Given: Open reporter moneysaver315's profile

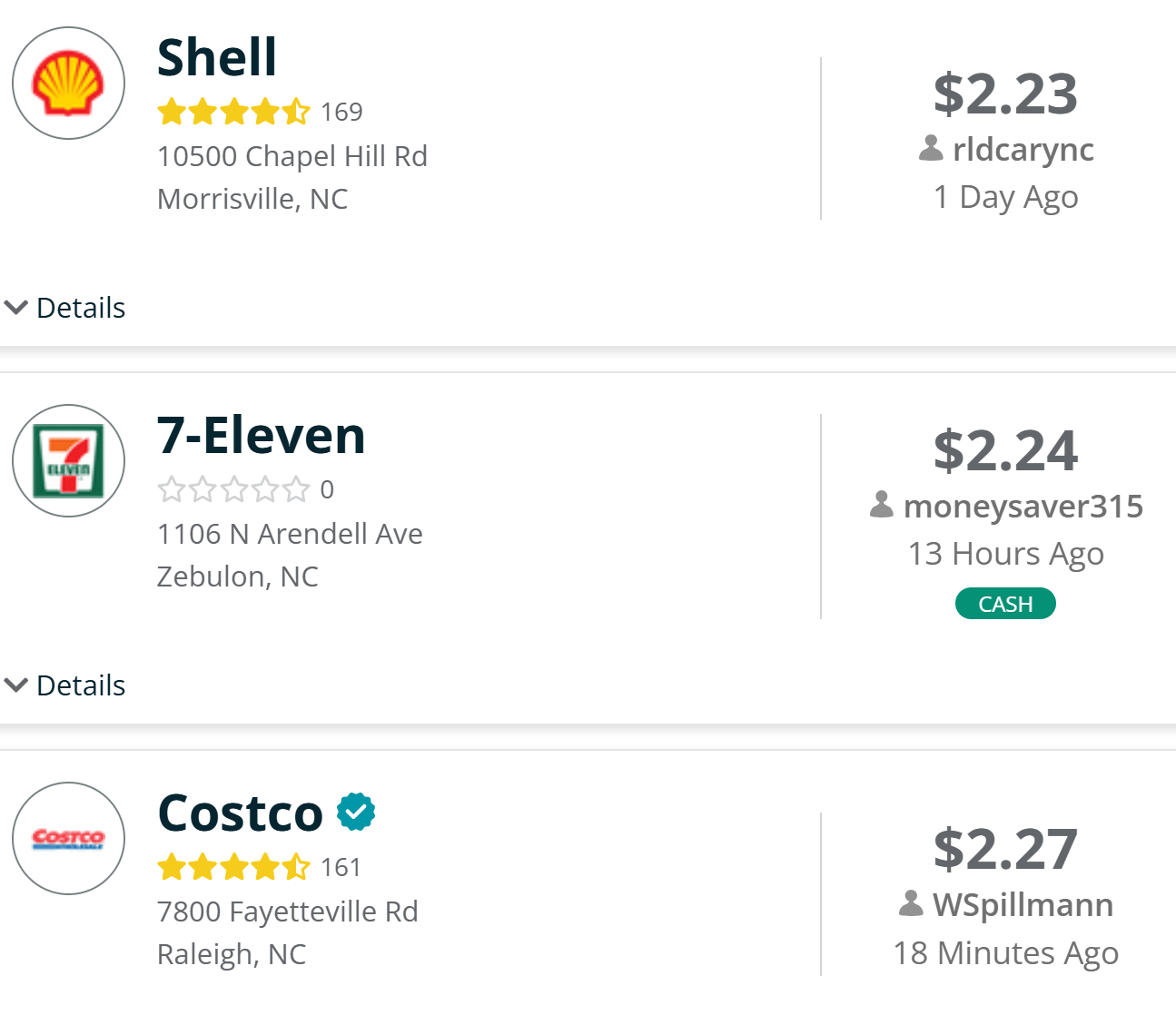Looking at the screenshot, I should [x=1023, y=506].
